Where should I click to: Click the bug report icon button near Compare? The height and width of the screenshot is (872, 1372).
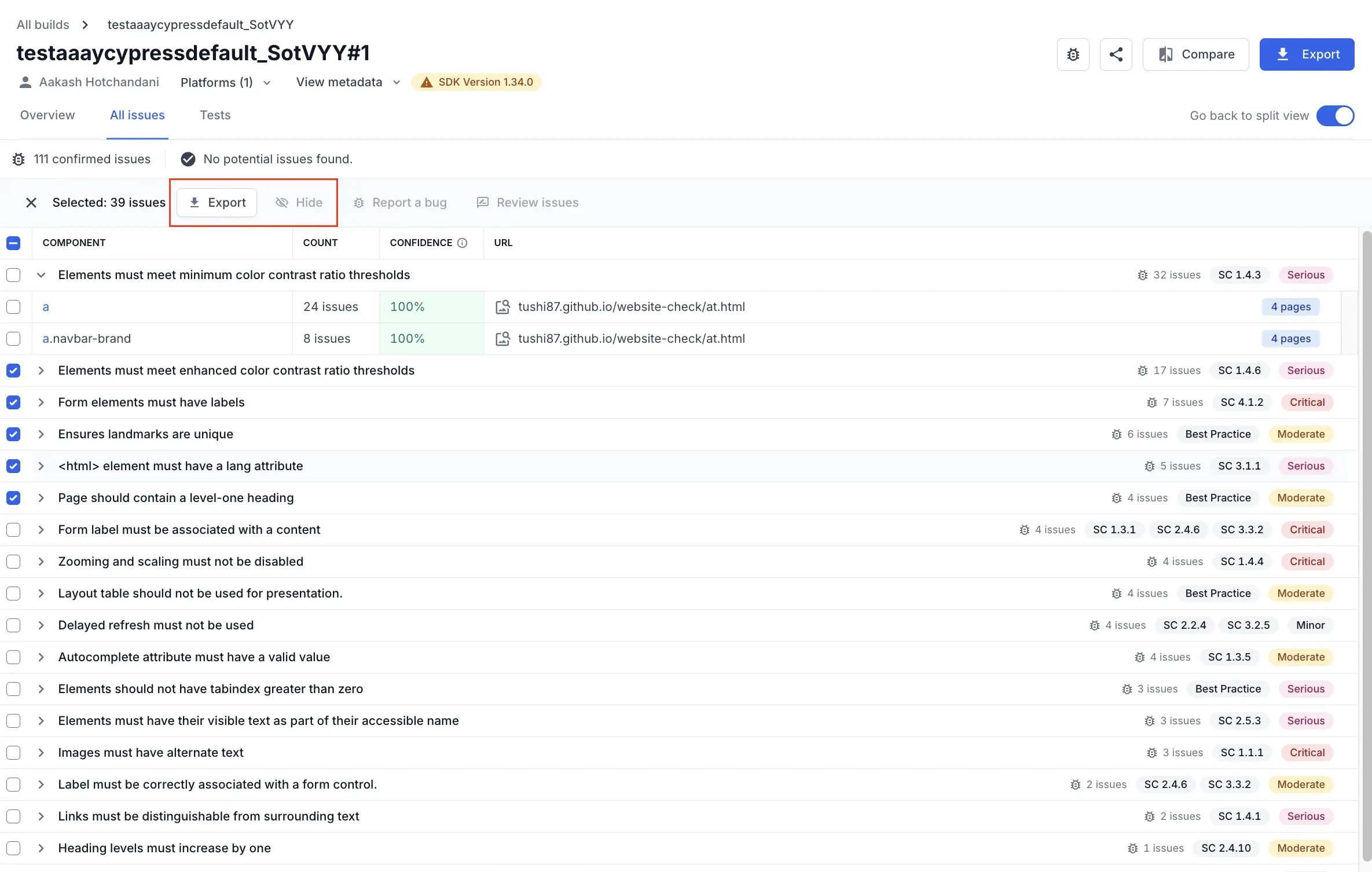point(1073,54)
